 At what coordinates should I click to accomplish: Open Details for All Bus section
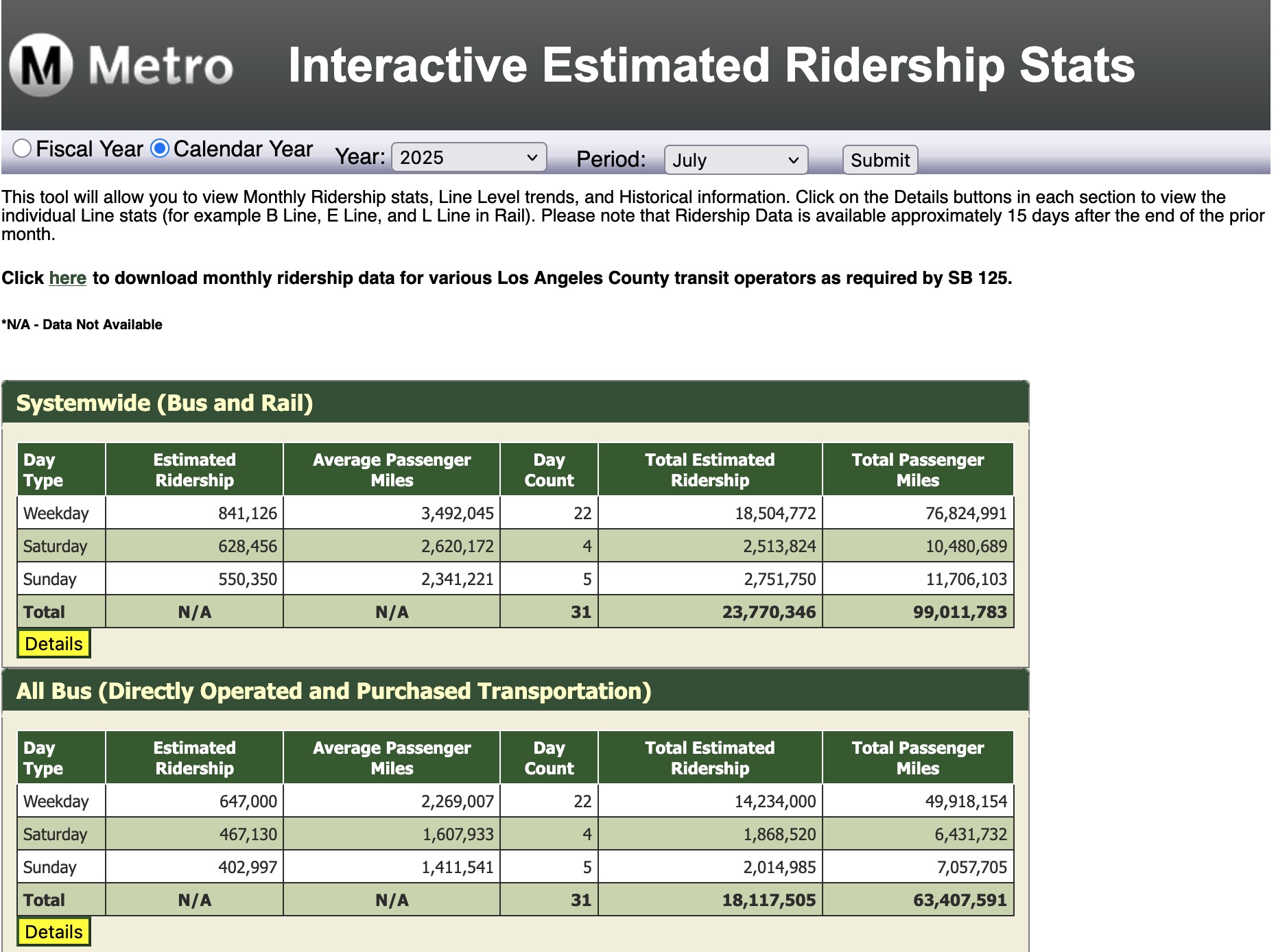pos(54,931)
